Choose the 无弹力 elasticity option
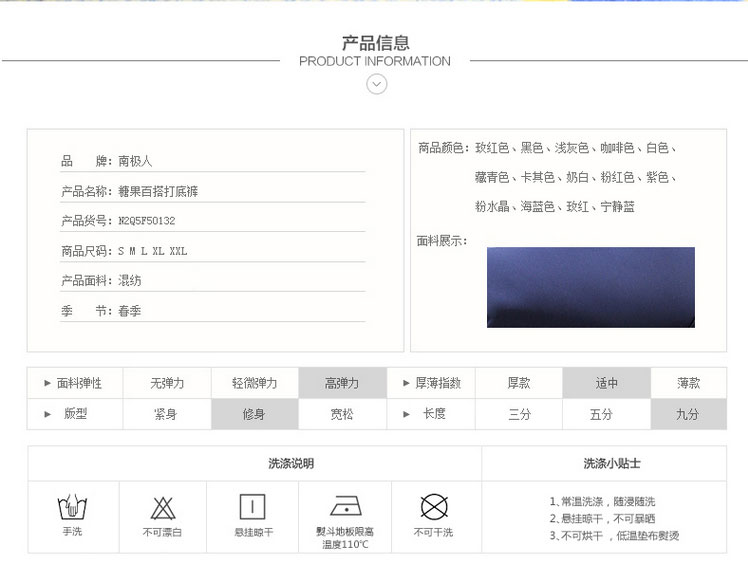748x570 pixels. [x=167, y=383]
